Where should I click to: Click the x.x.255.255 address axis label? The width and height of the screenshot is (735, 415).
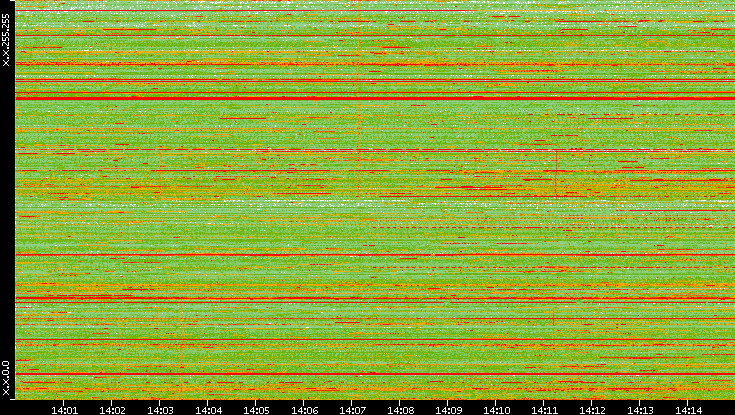pos(6,40)
